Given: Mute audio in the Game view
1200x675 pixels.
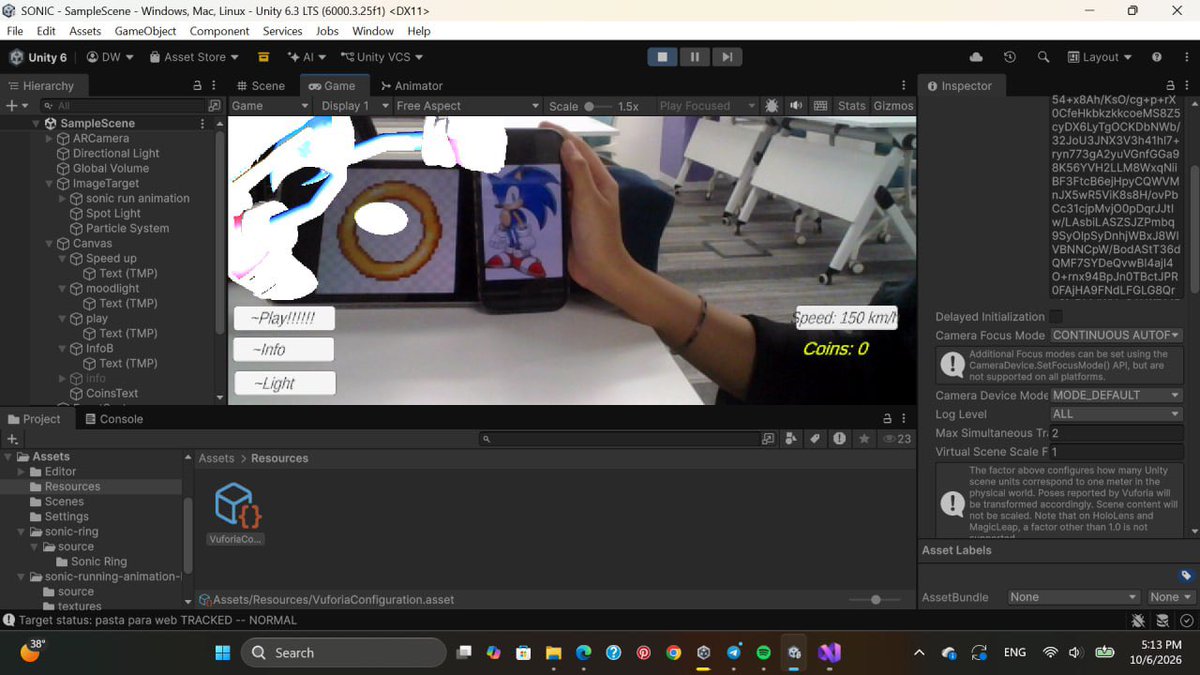Looking at the screenshot, I should pos(796,106).
